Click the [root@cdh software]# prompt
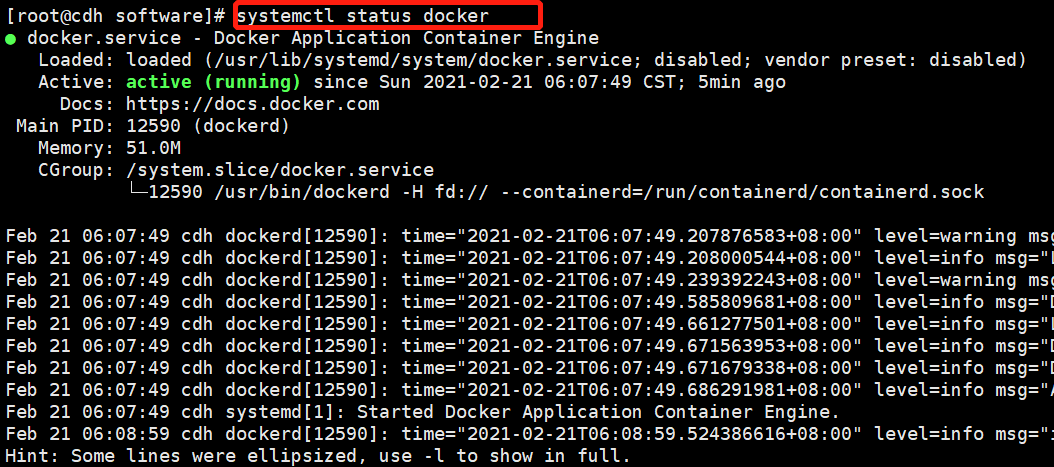Screen dimensions: 1054x467 [x=116, y=16]
